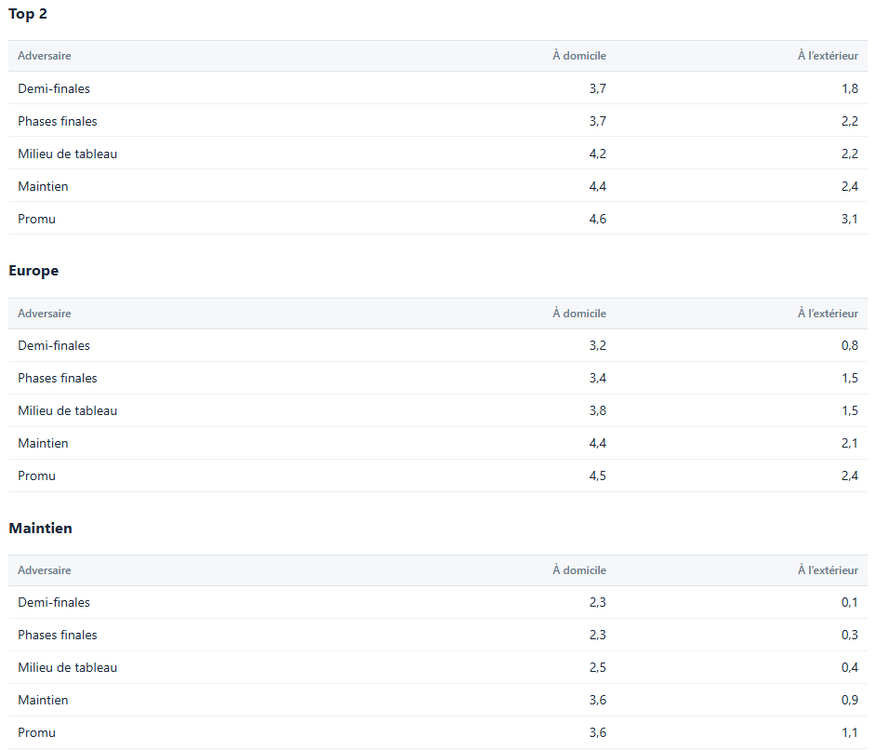The height and width of the screenshot is (750, 876).
Task: Select Promu row label in Top 2 table
Action: click(x=37, y=219)
